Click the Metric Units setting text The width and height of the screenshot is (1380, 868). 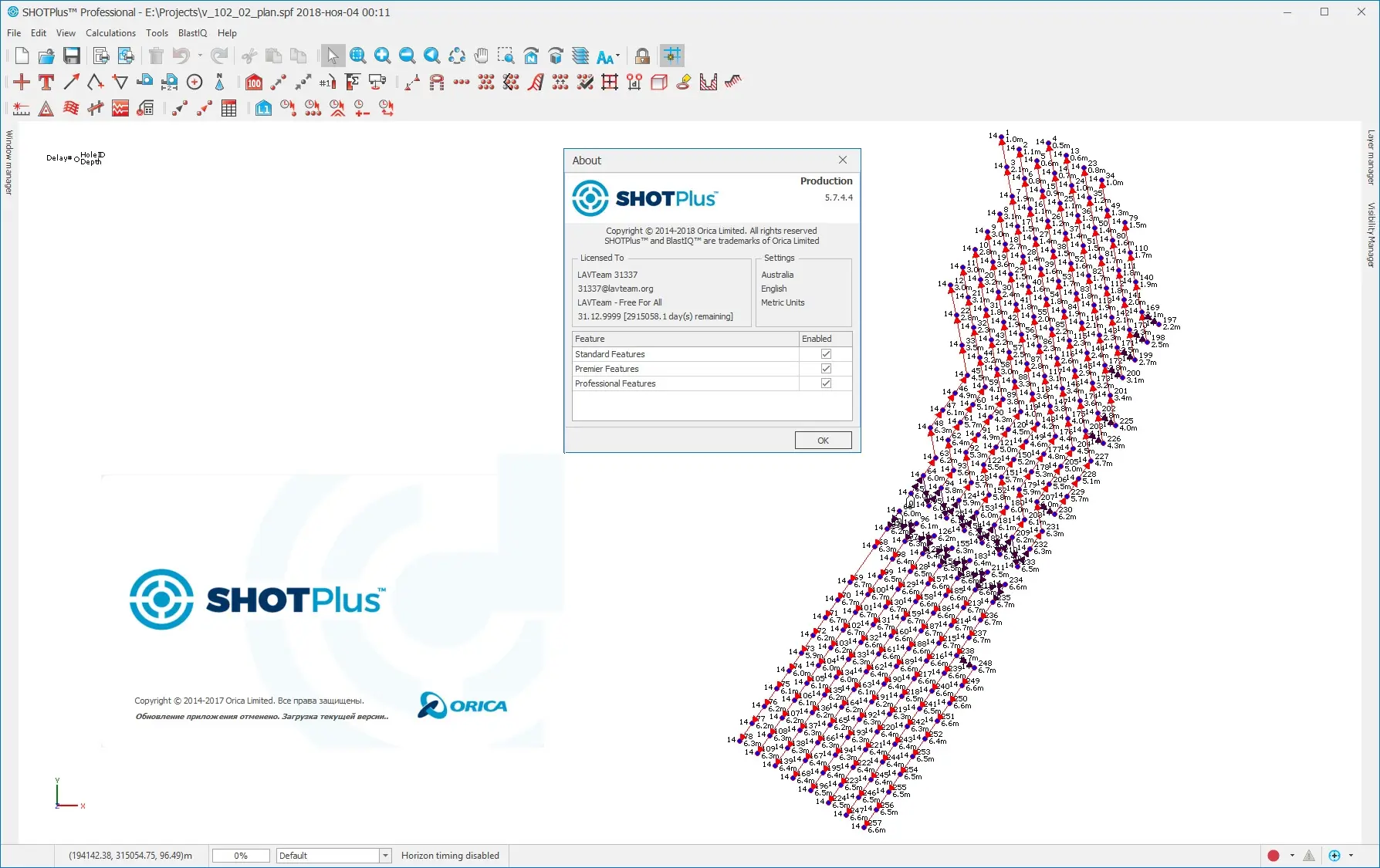[783, 302]
